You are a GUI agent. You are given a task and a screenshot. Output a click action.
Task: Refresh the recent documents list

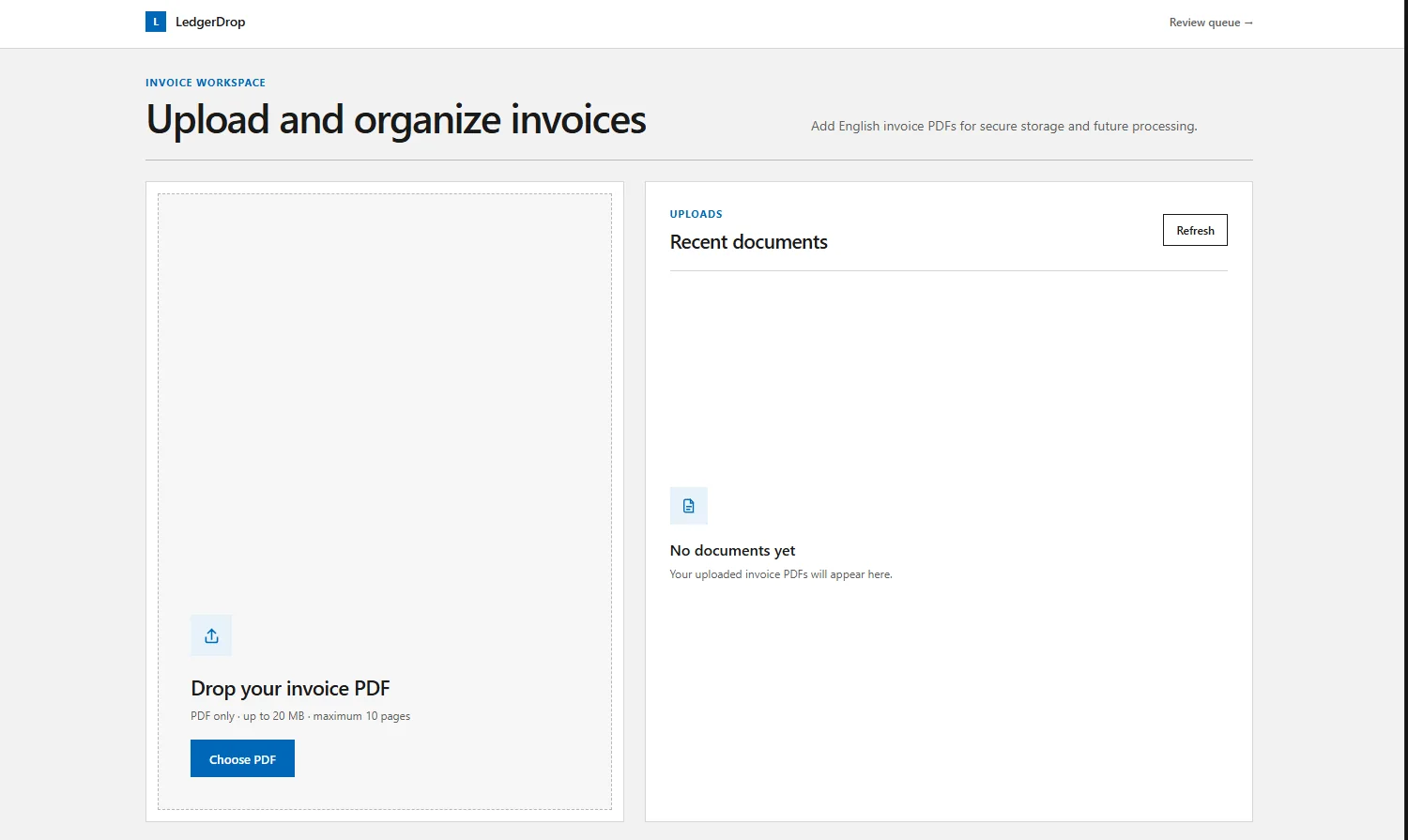click(x=1195, y=230)
